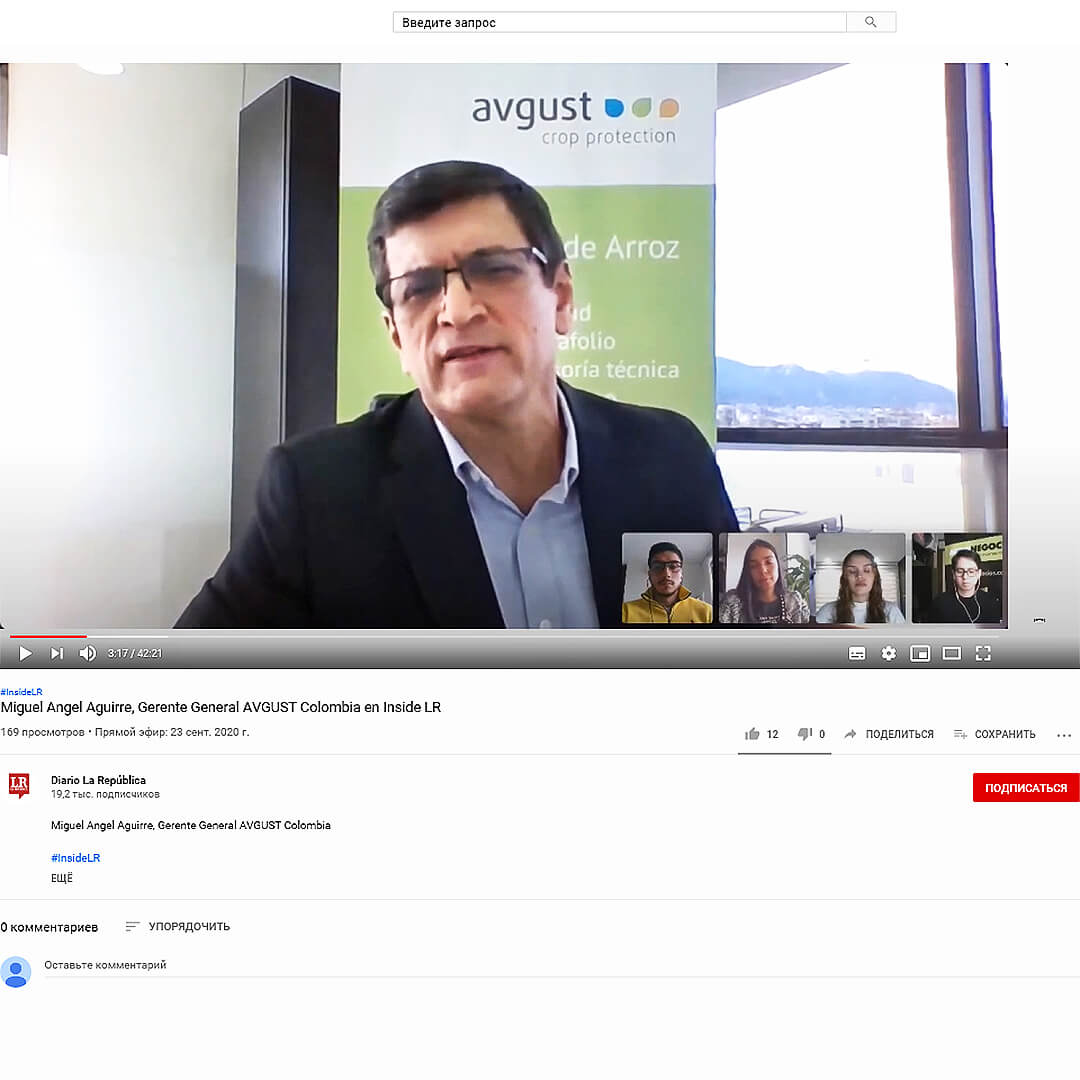Click the search magnifier button
Image resolution: width=1080 pixels, height=1080 pixels.
point(871,22)
